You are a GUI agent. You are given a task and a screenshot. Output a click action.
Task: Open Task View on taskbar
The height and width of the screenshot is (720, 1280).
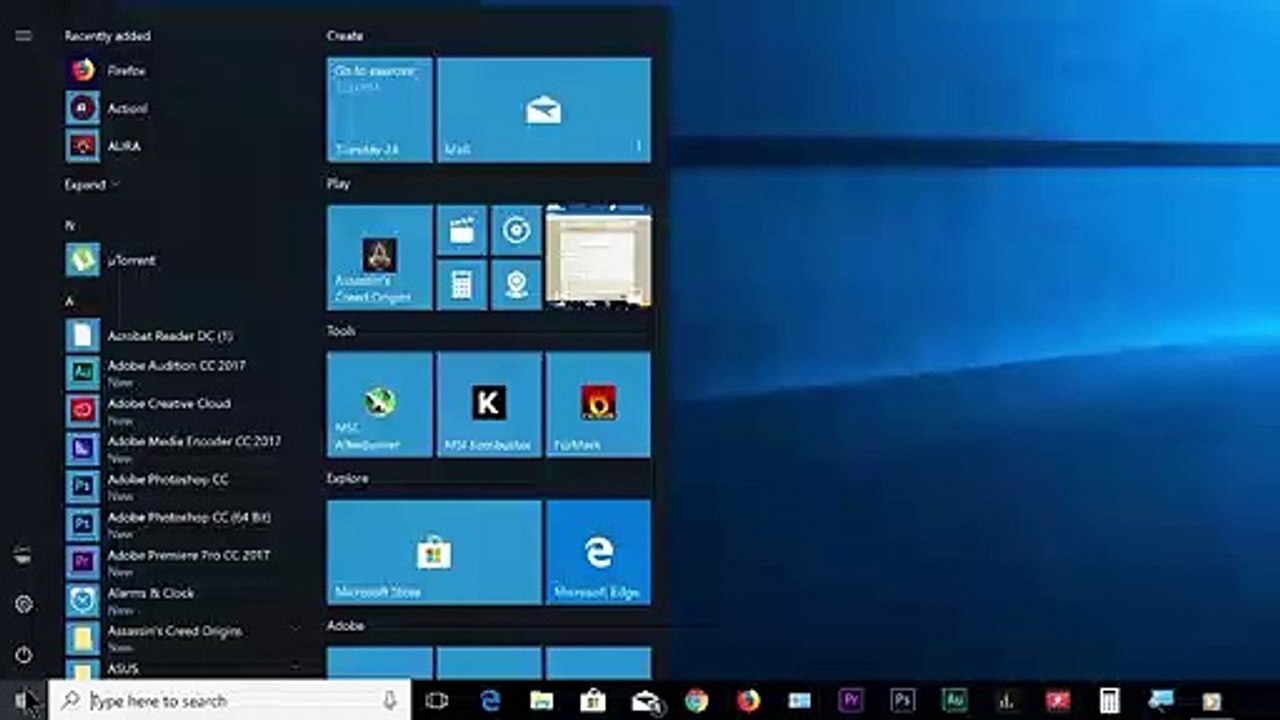pos(437,701)
